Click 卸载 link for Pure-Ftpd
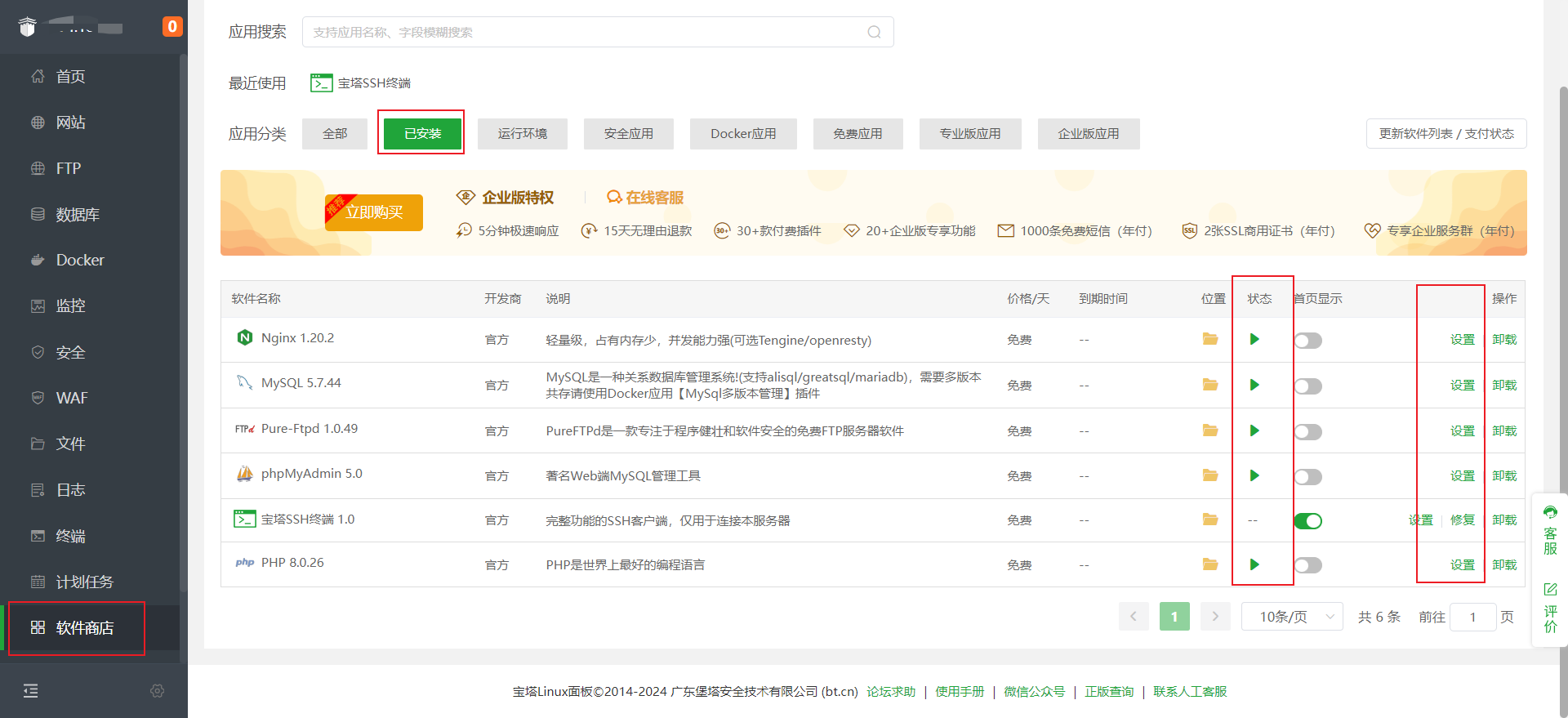 click(1503, 430)
